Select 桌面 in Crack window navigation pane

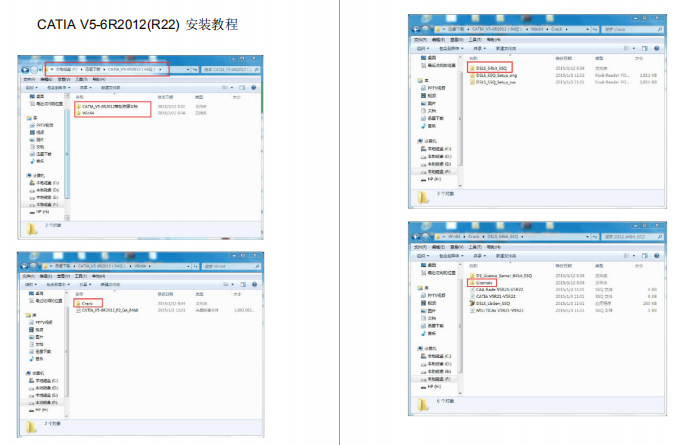tap(428, 58)
